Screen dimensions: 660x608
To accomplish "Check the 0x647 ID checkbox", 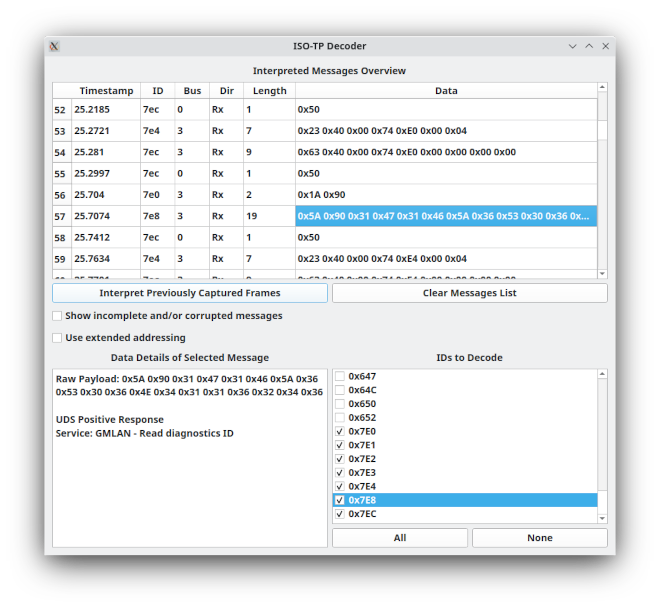I will pyautogui.click(x=340, y=376).
